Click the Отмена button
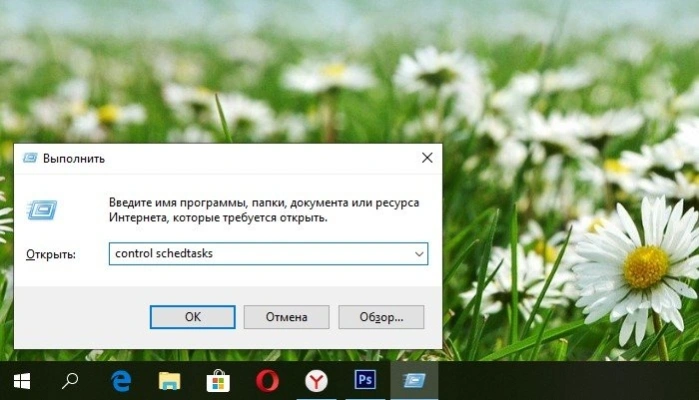This screenshot has height=400, width=699. coord(287,317)
